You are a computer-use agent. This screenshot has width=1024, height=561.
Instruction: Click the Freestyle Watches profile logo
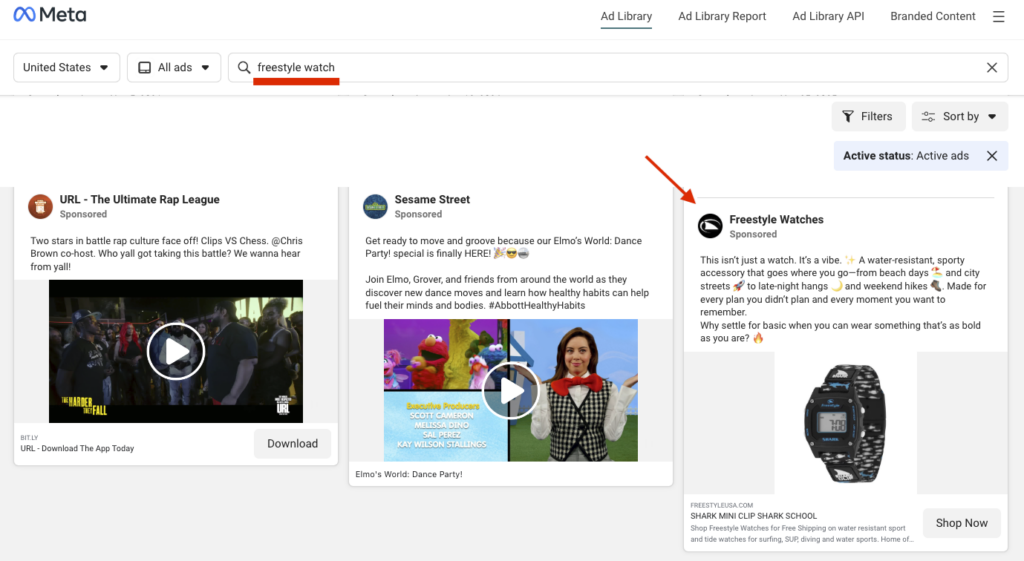[x=710, y=226]
